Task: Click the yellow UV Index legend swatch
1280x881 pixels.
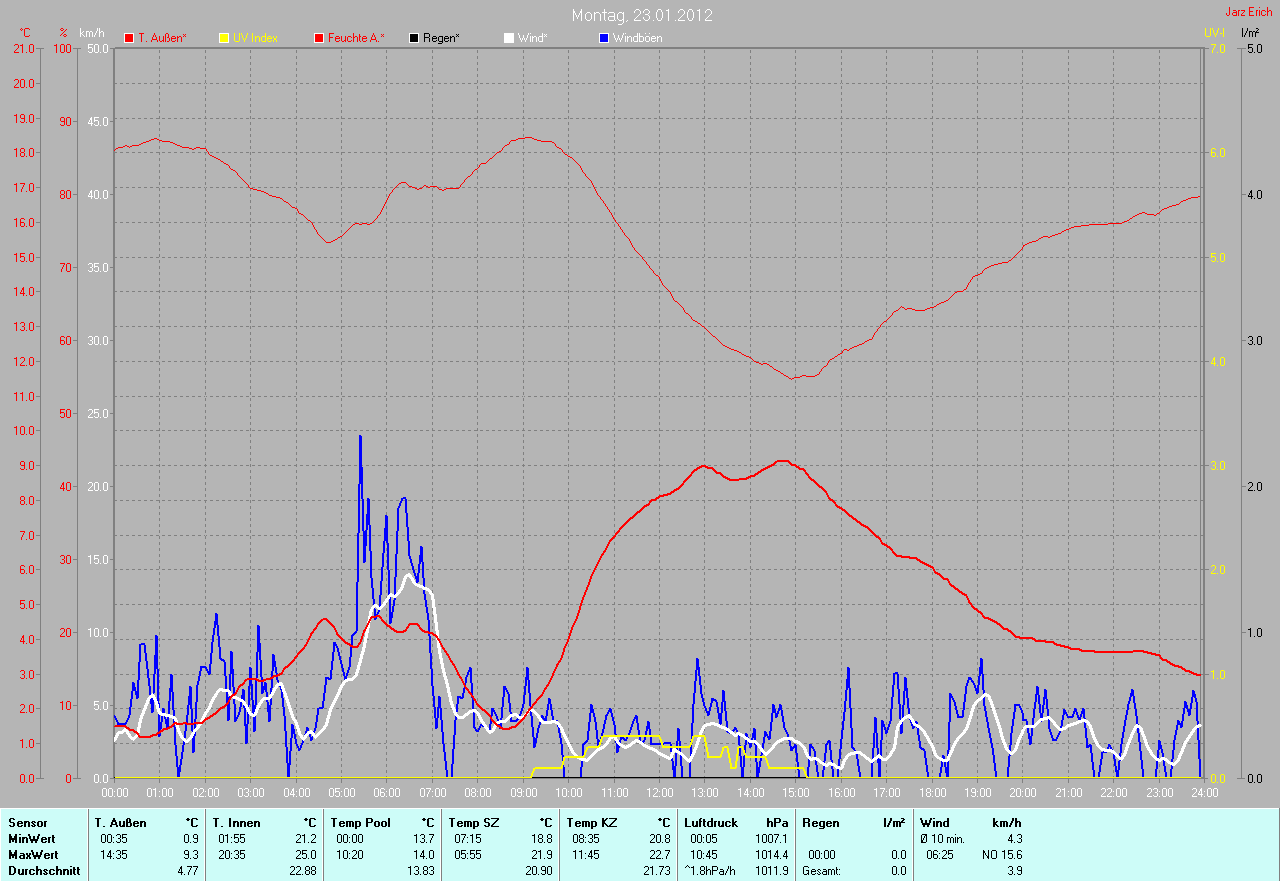Action: click(224, 38)
